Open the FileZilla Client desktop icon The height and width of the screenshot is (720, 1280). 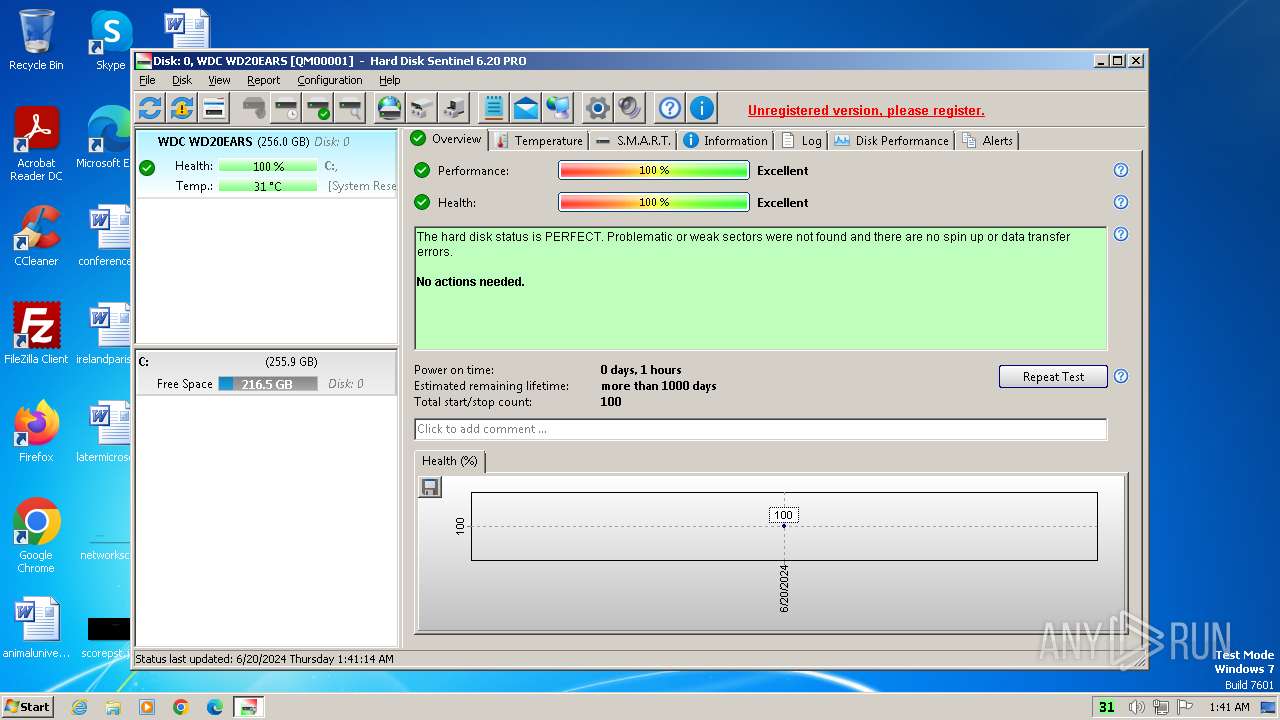click(x=36, y=334)
